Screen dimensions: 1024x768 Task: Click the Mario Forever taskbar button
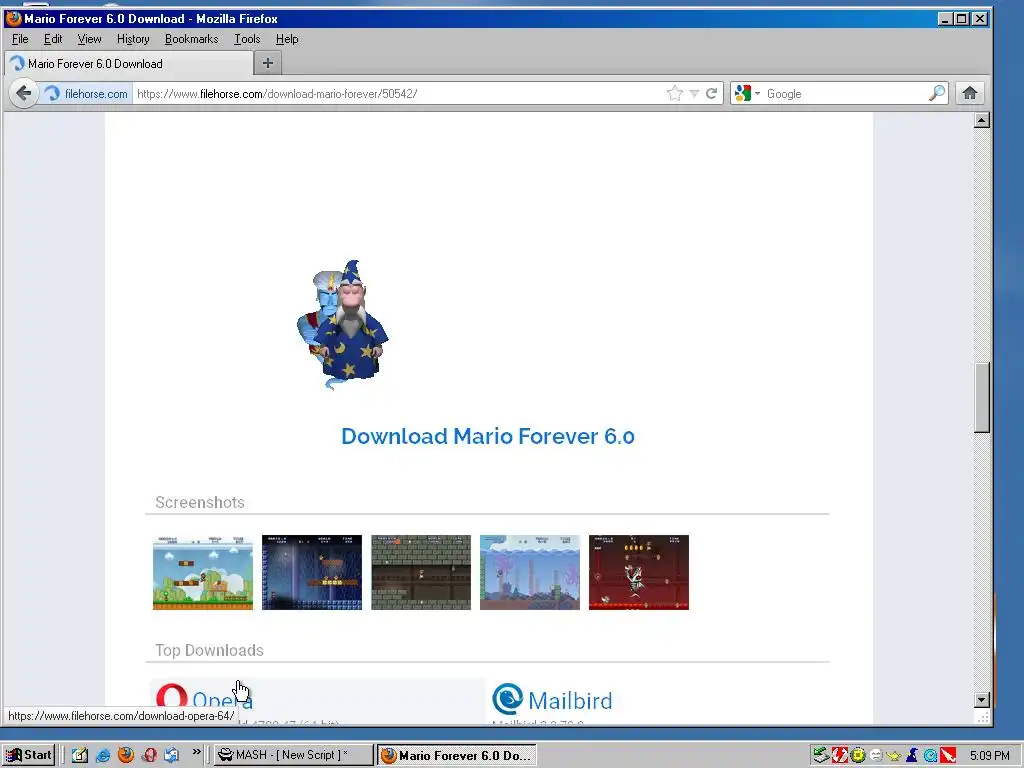coord(456,755)
